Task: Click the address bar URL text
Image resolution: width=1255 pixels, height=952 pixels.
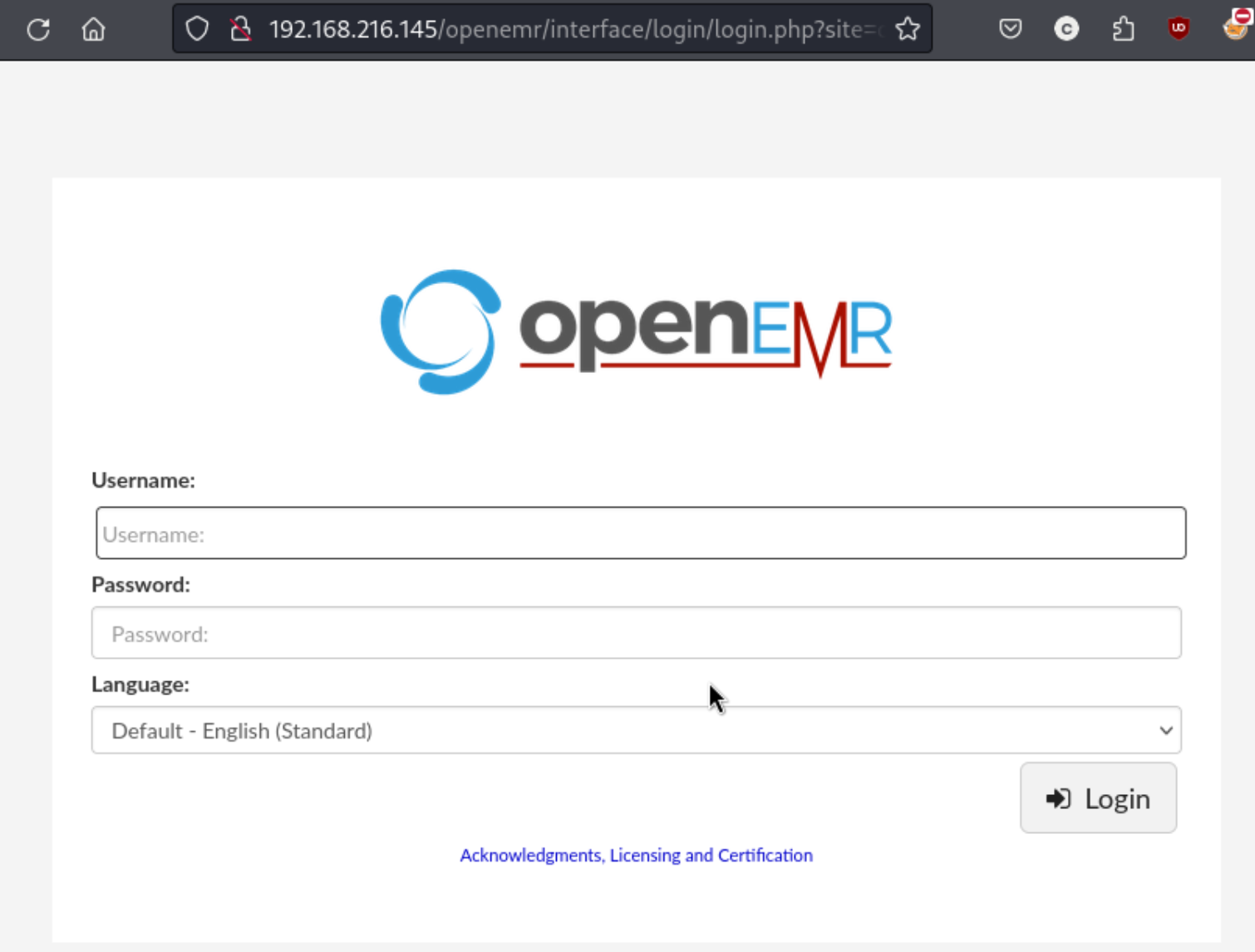Action: [x=575, y=29]
